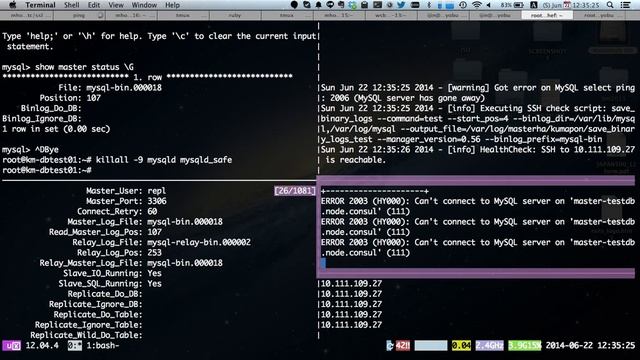The height and width of the screenshot is (360, 640).
Task: Open the Terminal application menu
Action: (40, 5)
